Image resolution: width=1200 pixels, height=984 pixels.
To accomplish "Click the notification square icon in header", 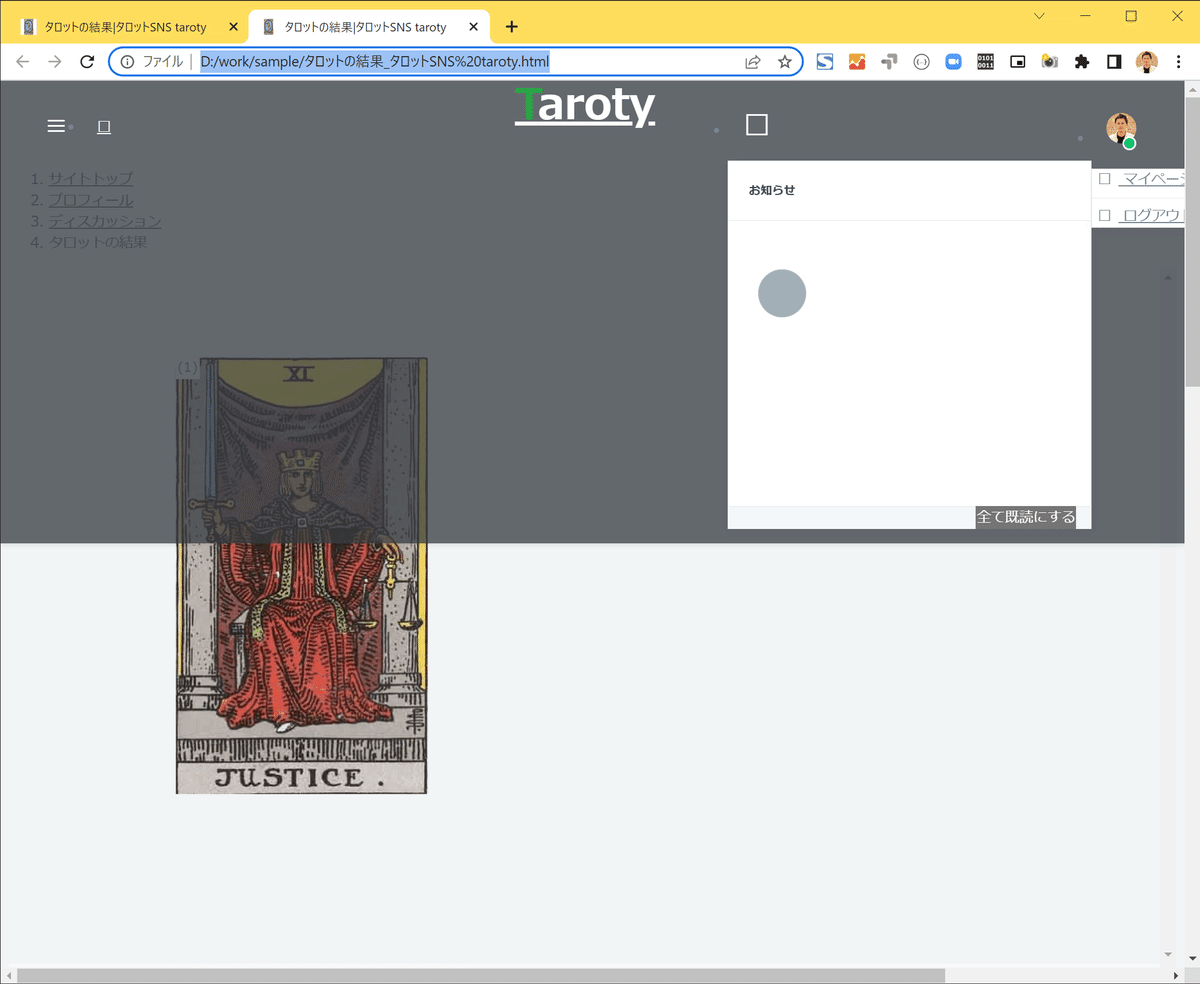I will pos(757,125).
